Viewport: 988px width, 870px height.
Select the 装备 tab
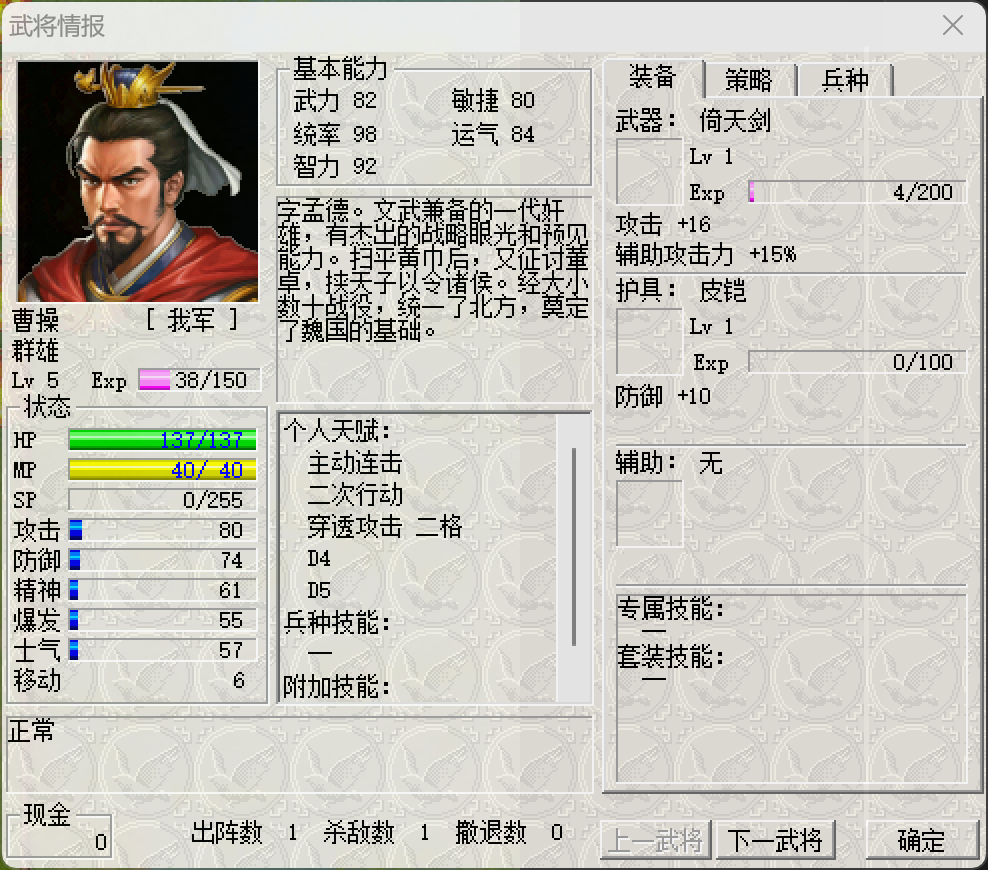[653, 77]
